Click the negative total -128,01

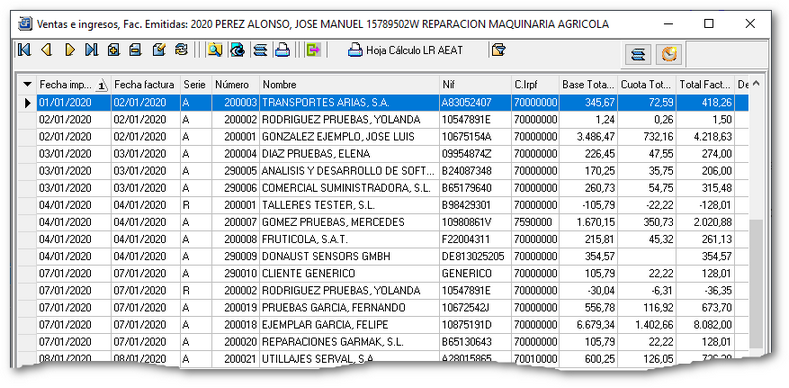click(x=705, y=205)
